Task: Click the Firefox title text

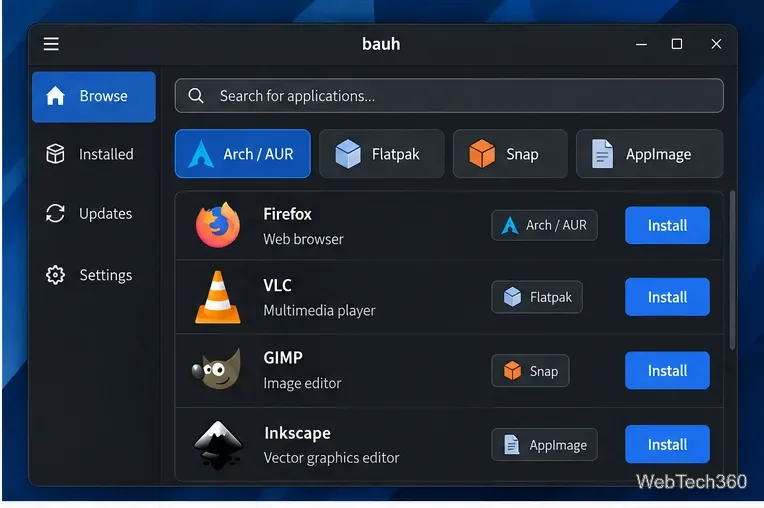Action: point(287,214)
